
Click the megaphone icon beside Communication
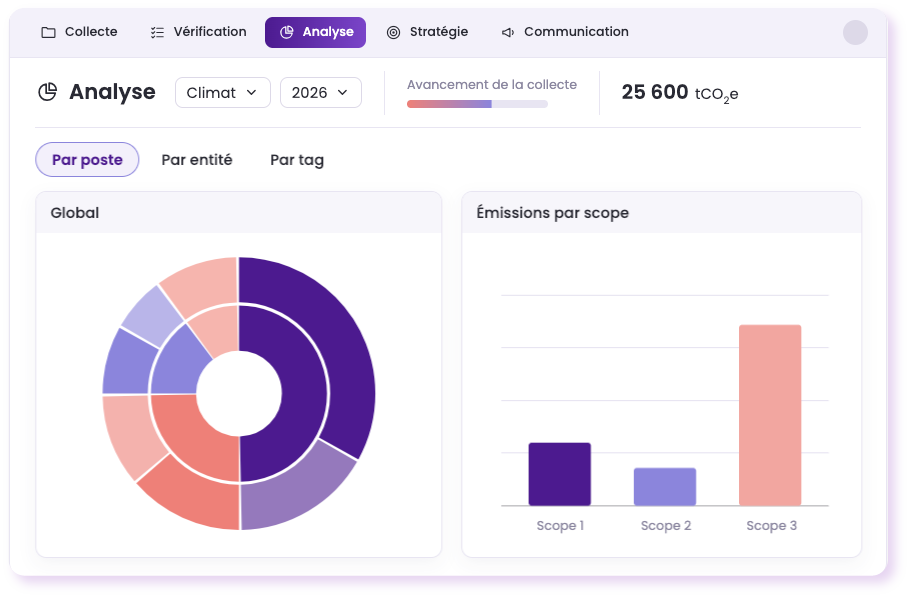point(508,33)
